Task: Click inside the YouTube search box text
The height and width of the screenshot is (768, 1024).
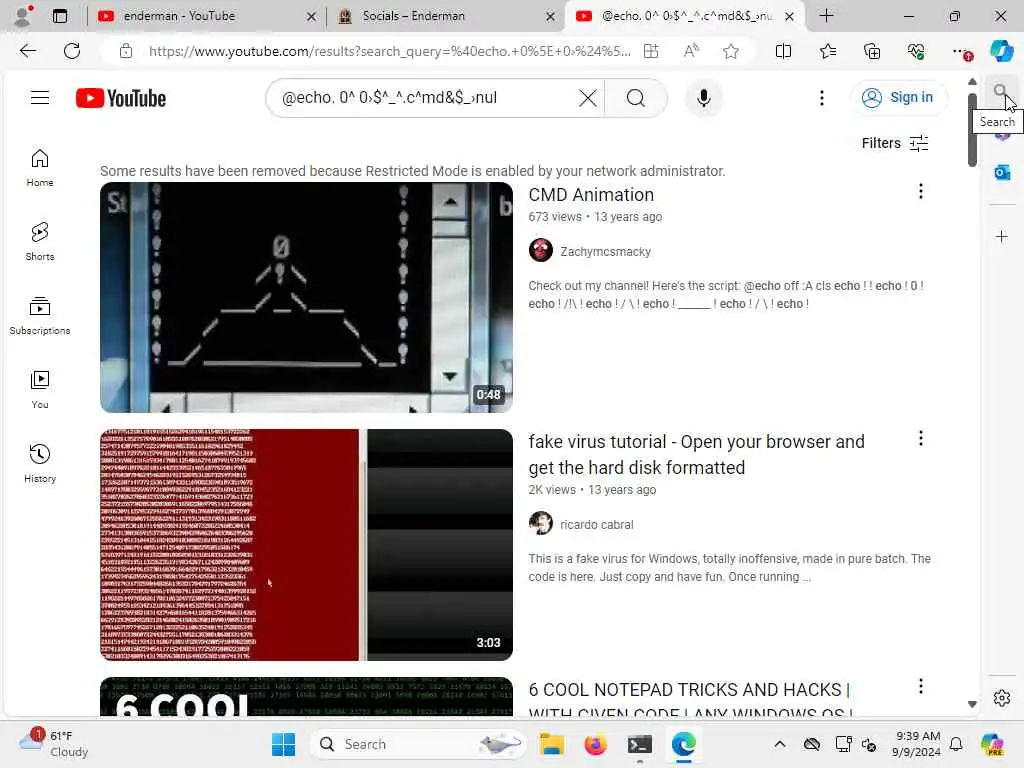Action: 389,98
